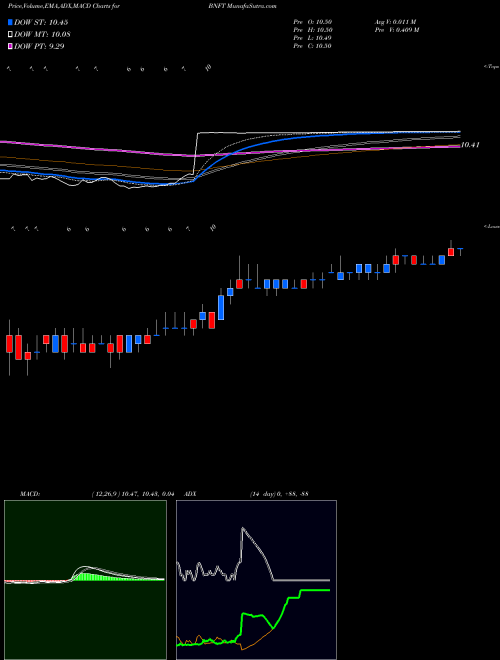Click the blue DOW ST legend swatch
This screenshot has width=500, height=660.
(x=10, y=22)
